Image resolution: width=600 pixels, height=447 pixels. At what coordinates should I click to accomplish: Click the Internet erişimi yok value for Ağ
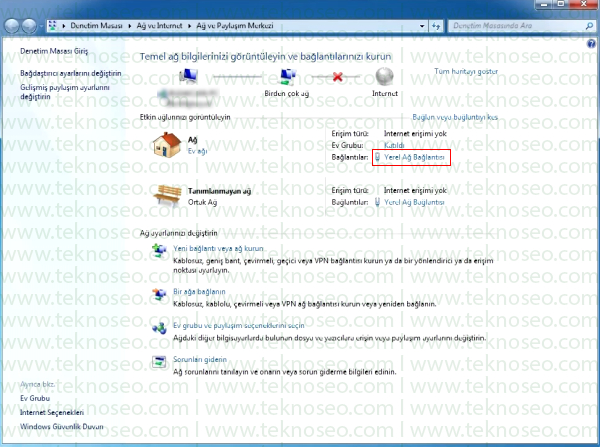click(415, 134)
